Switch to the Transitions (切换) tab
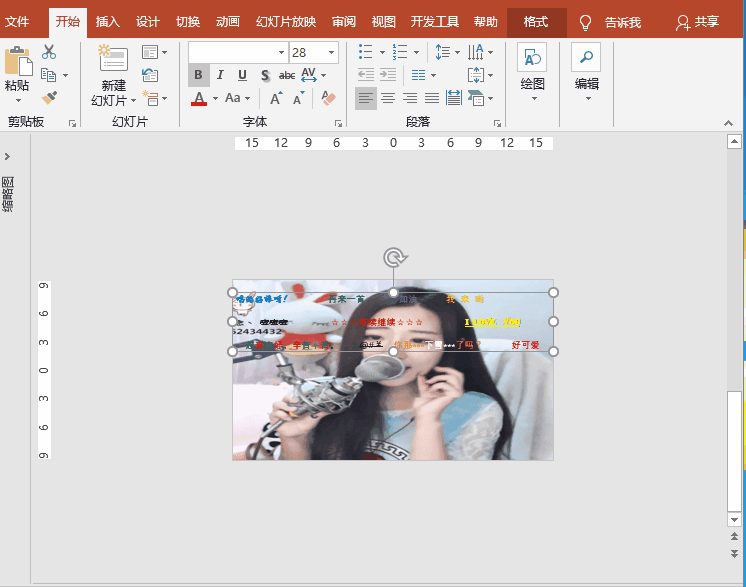The width and height of the screenshot is (746, 587). [x=188, y=22]
